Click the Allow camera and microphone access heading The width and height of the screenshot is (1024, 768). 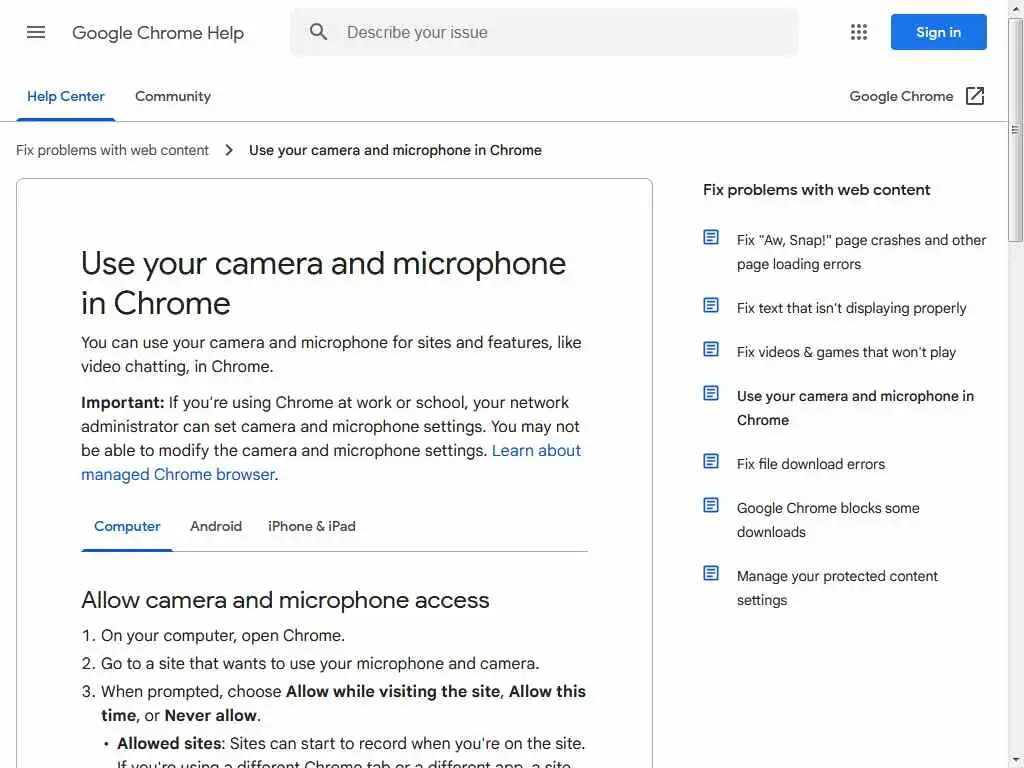(285, 600)
